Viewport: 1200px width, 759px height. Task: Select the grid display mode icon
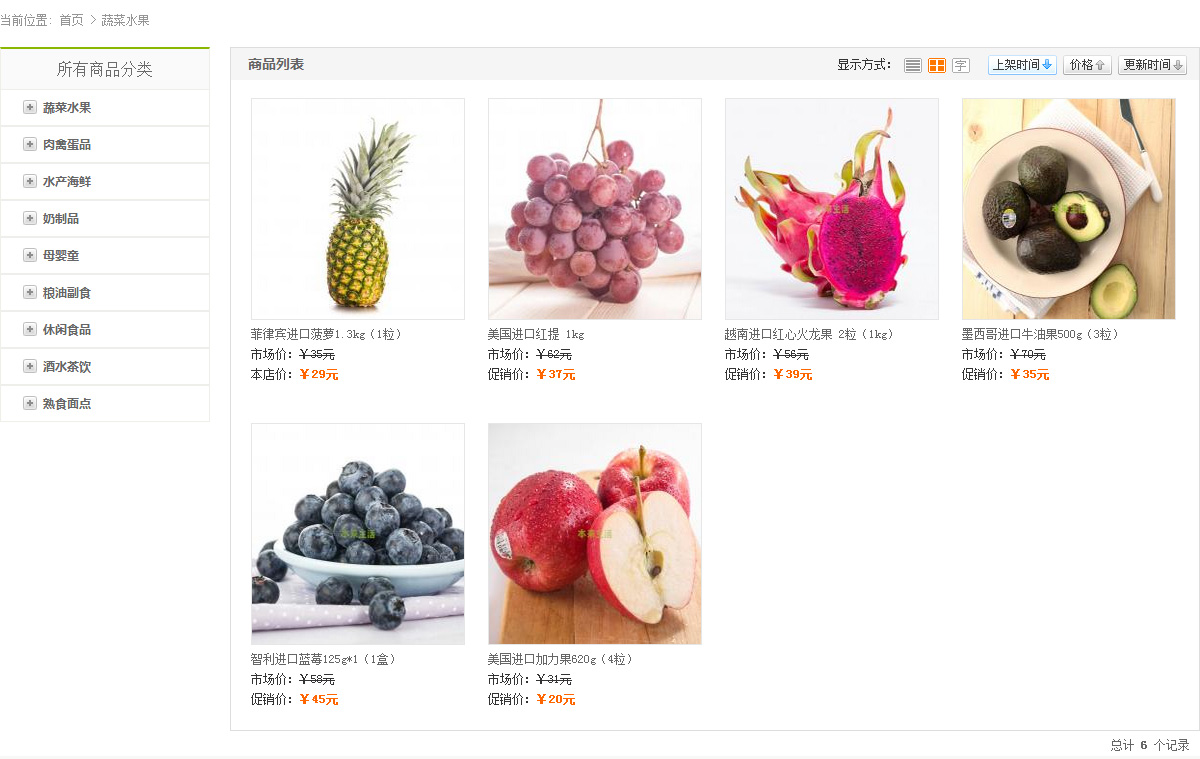(x=937, y=65)
